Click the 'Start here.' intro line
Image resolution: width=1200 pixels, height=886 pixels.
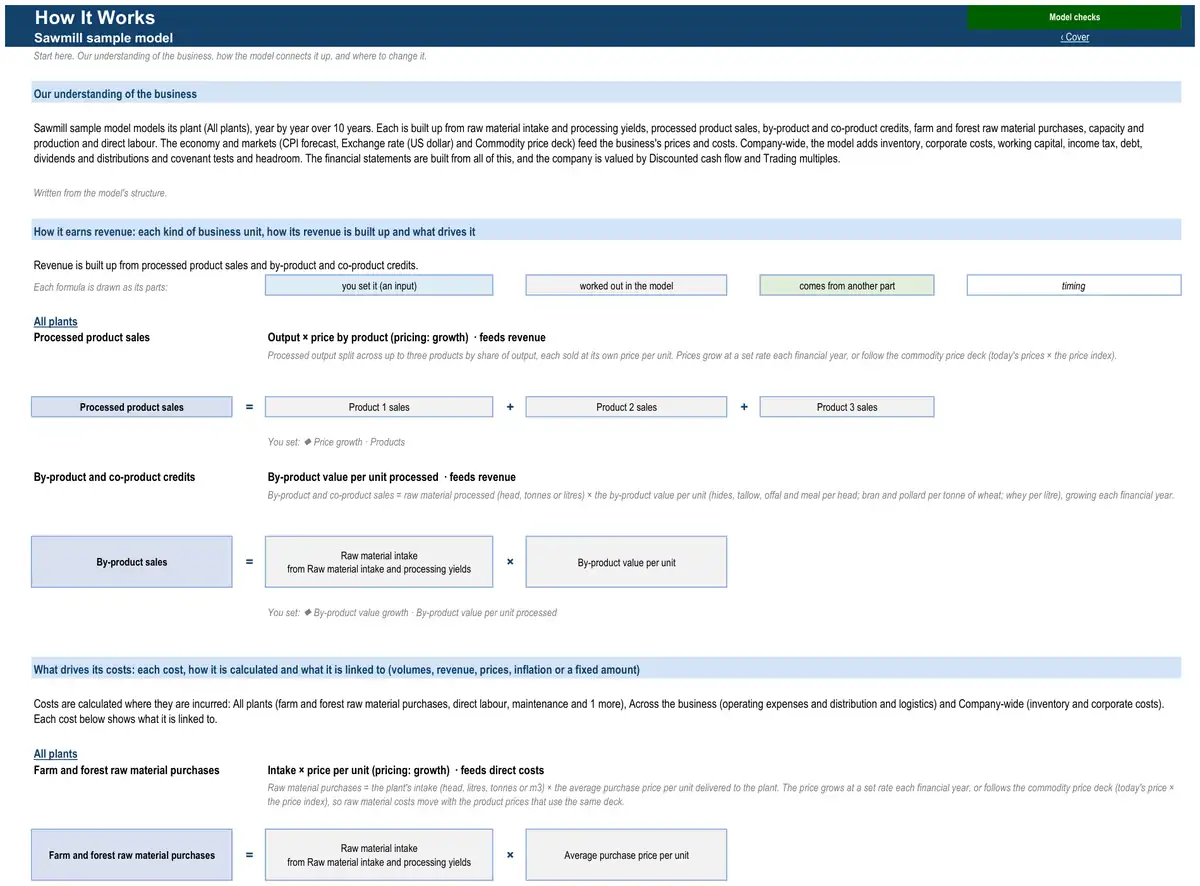click(x=230, y=56)
